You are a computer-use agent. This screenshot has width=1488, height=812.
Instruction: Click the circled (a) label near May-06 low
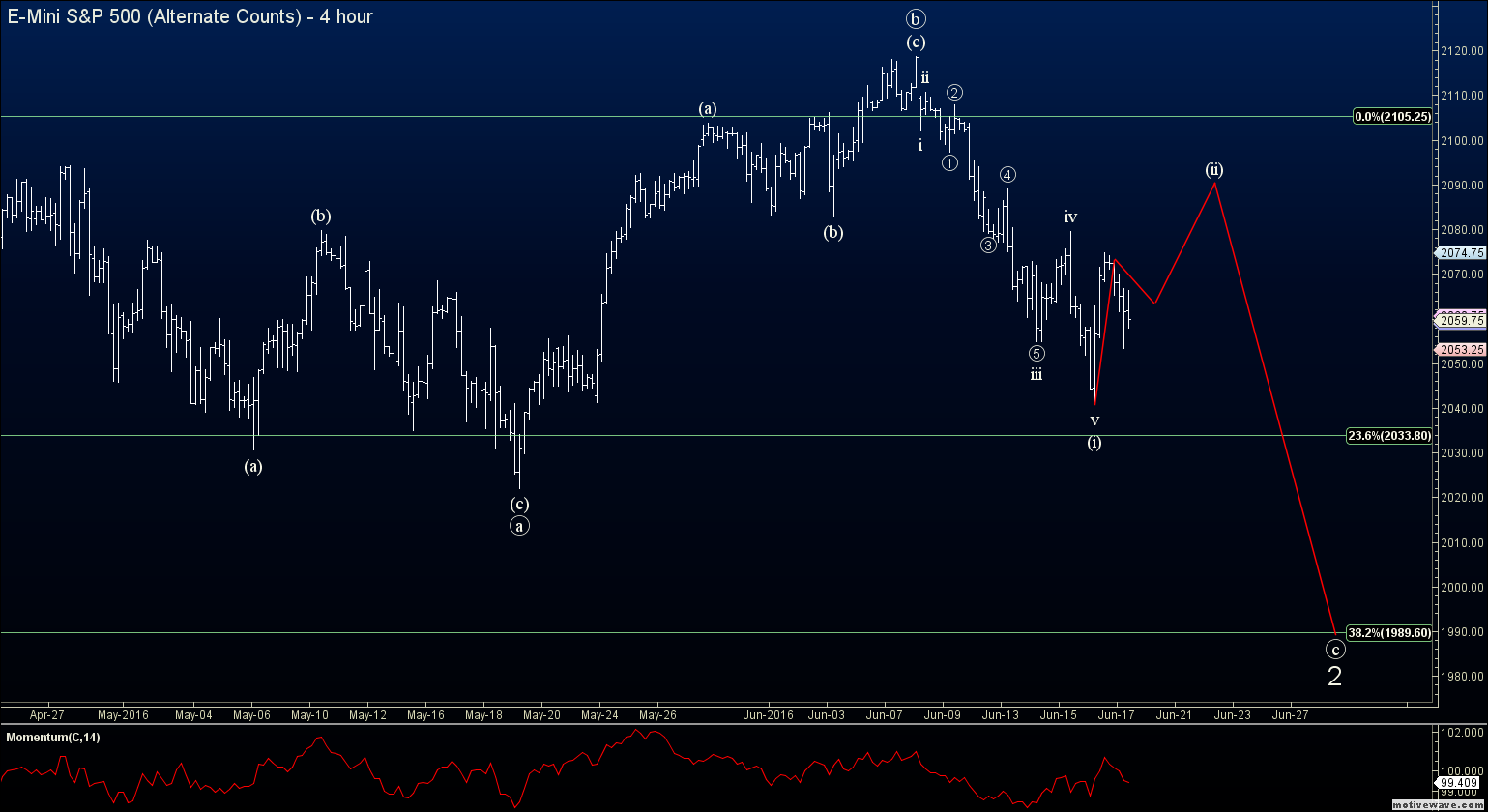(252, 466)
